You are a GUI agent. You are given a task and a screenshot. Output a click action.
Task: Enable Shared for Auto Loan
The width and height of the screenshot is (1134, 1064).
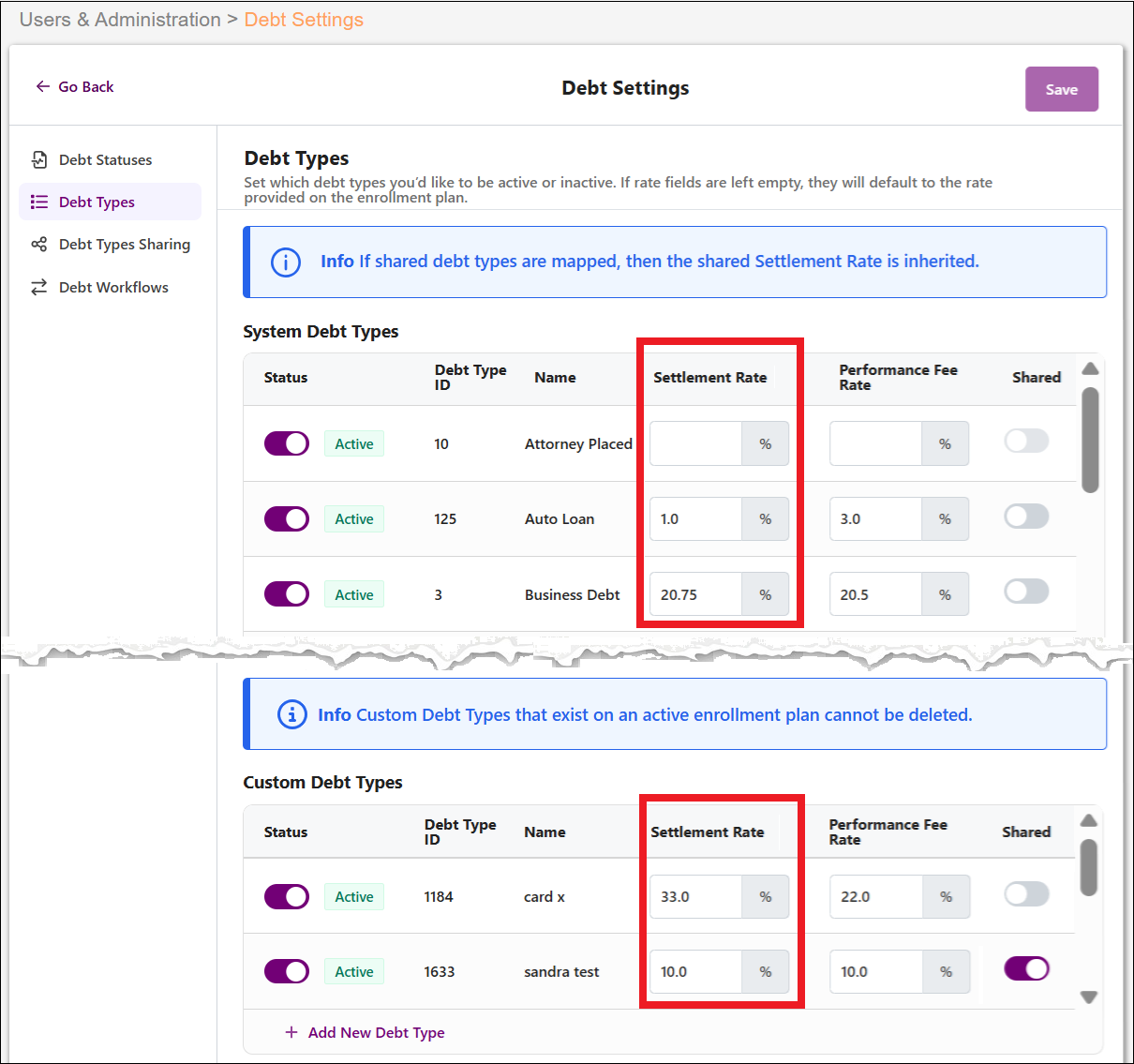coord(1026,516)
